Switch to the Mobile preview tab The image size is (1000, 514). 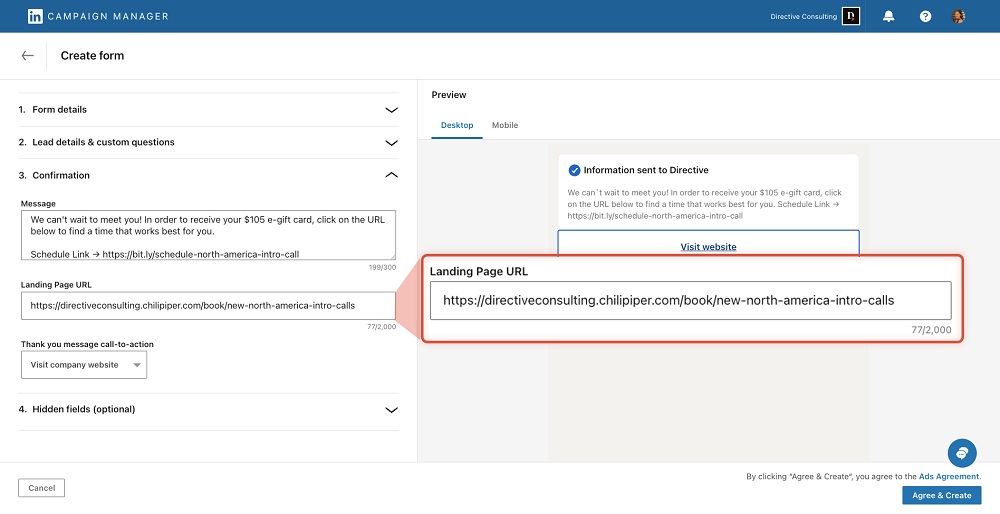(x=505, y=125)
